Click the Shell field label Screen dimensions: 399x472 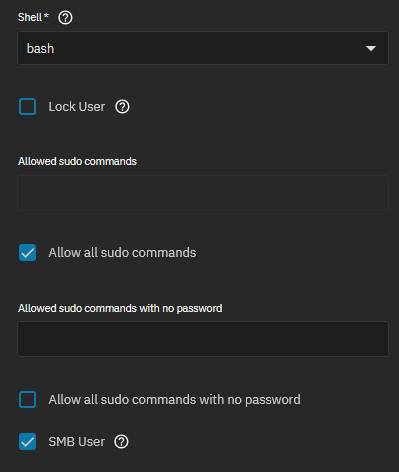(30, 17)
